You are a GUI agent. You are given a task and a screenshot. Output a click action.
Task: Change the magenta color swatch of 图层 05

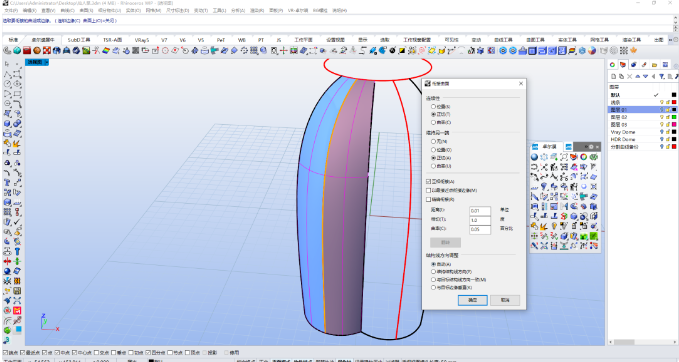tap(674, 125)
